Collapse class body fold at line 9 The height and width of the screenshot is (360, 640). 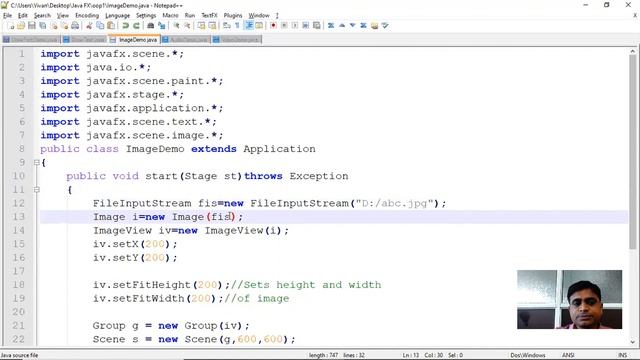[37, 162]
